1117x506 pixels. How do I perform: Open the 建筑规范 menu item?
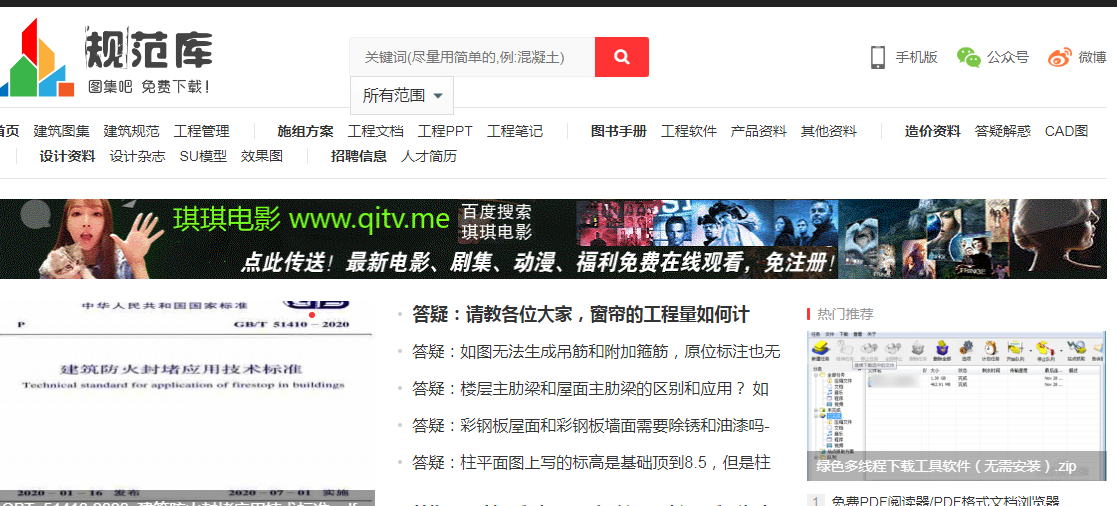coord(131,131)
